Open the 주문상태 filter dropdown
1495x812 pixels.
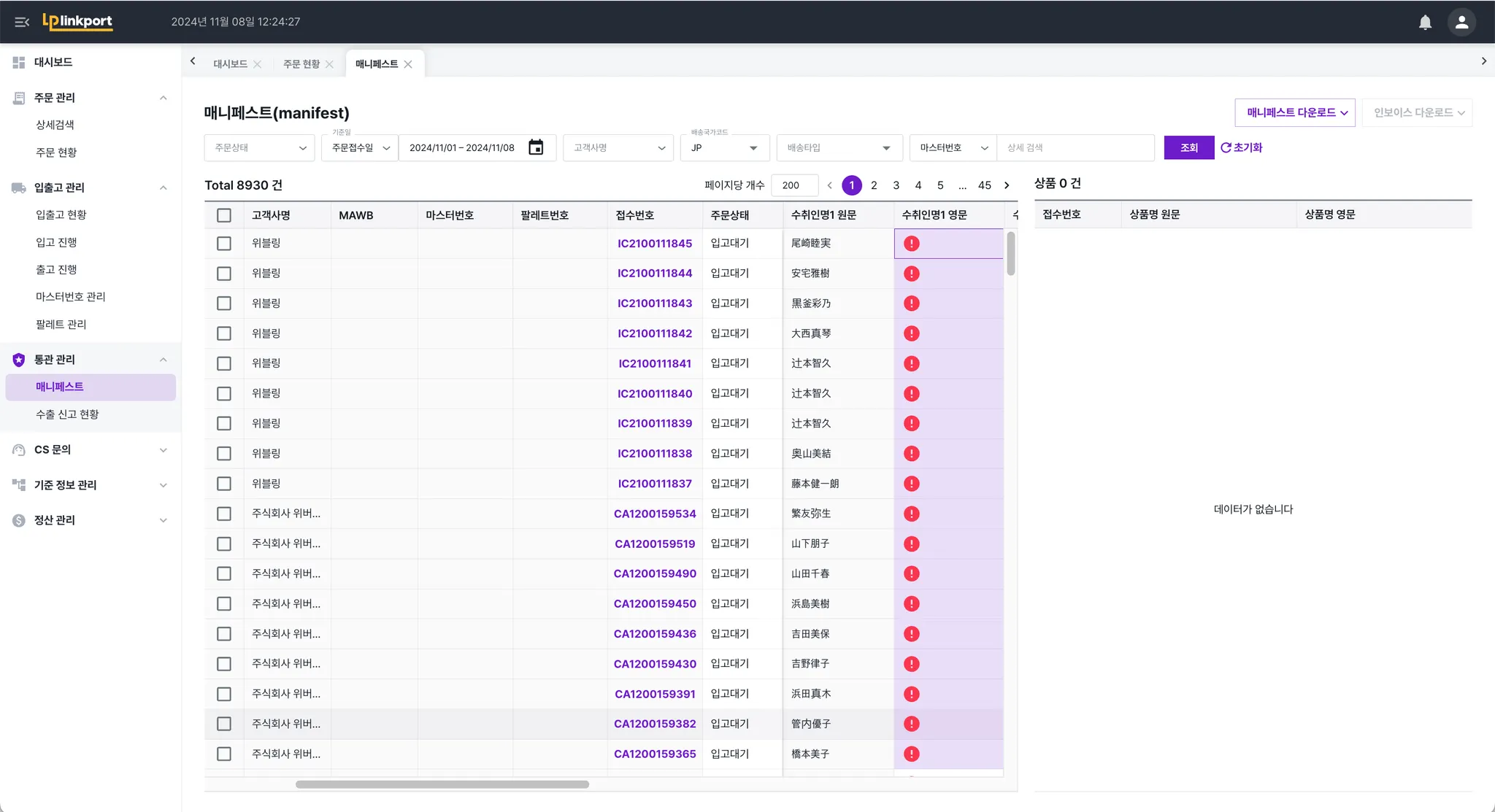(x=259, y=147)
